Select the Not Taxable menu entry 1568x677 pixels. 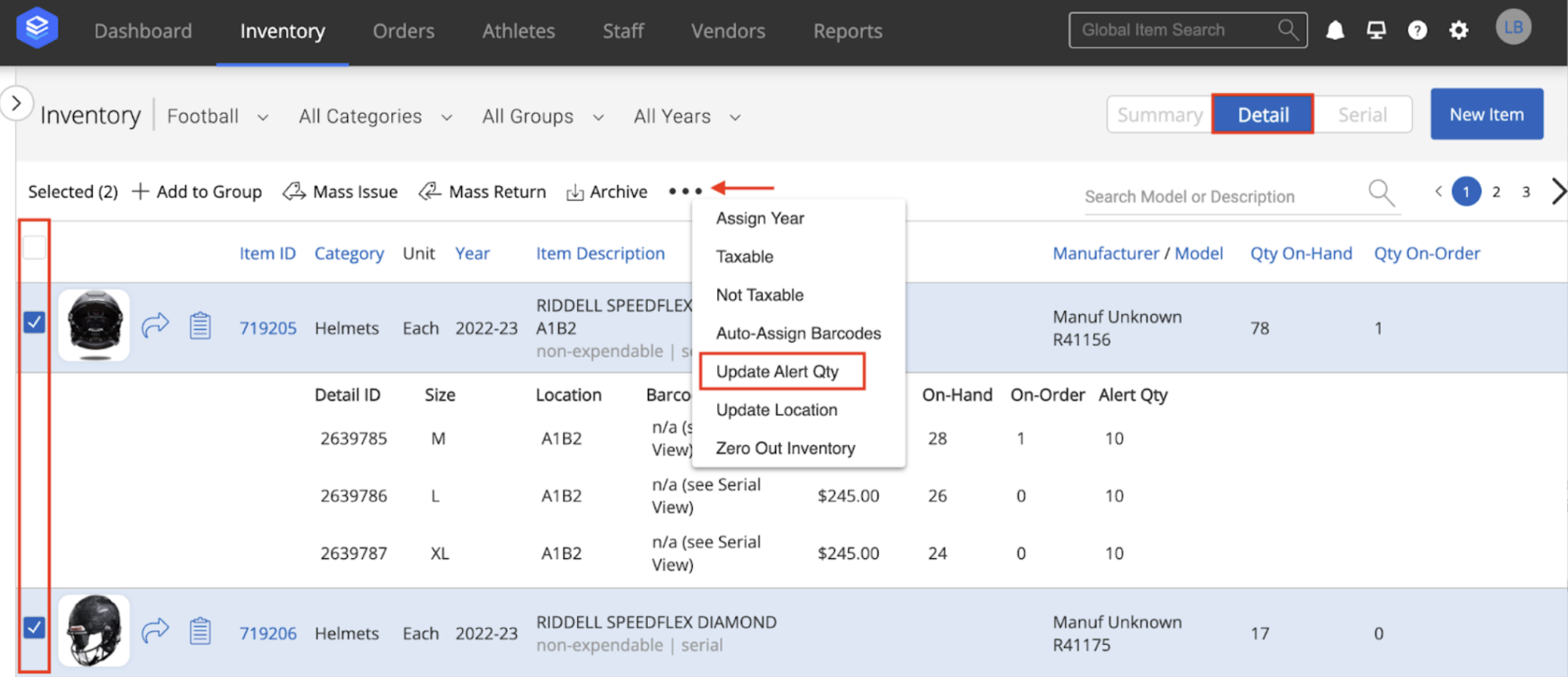[760, 294]
